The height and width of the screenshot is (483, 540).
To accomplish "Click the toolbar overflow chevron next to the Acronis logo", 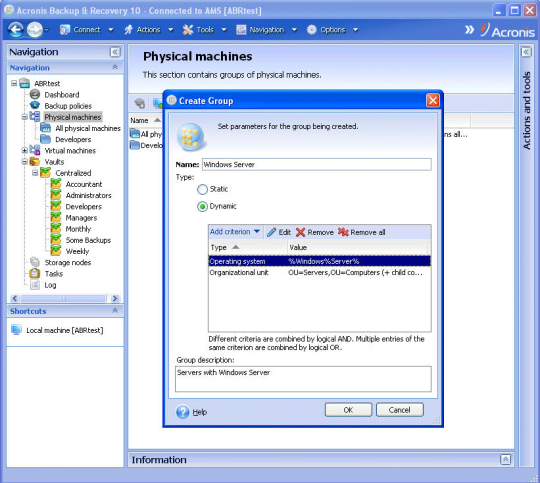I will click(469, 30).
